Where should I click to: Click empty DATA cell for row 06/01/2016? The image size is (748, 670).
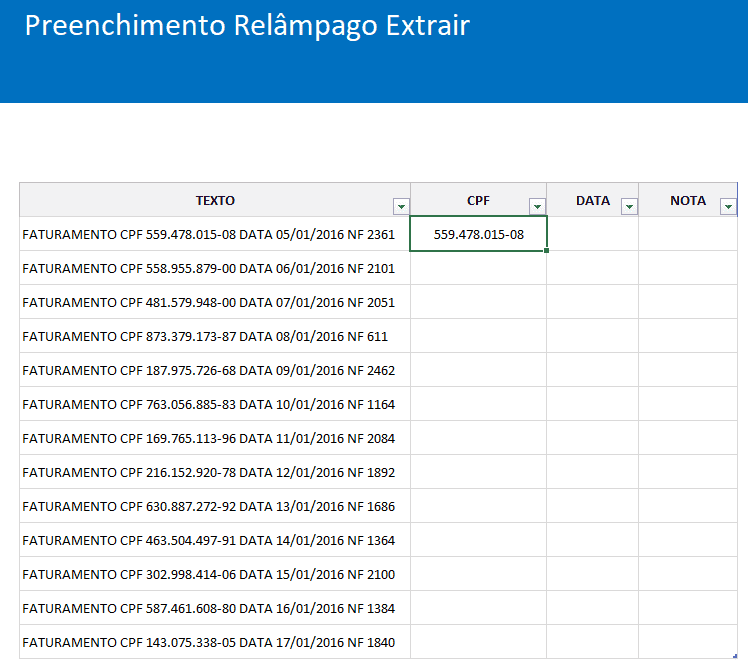click(592, 268)
